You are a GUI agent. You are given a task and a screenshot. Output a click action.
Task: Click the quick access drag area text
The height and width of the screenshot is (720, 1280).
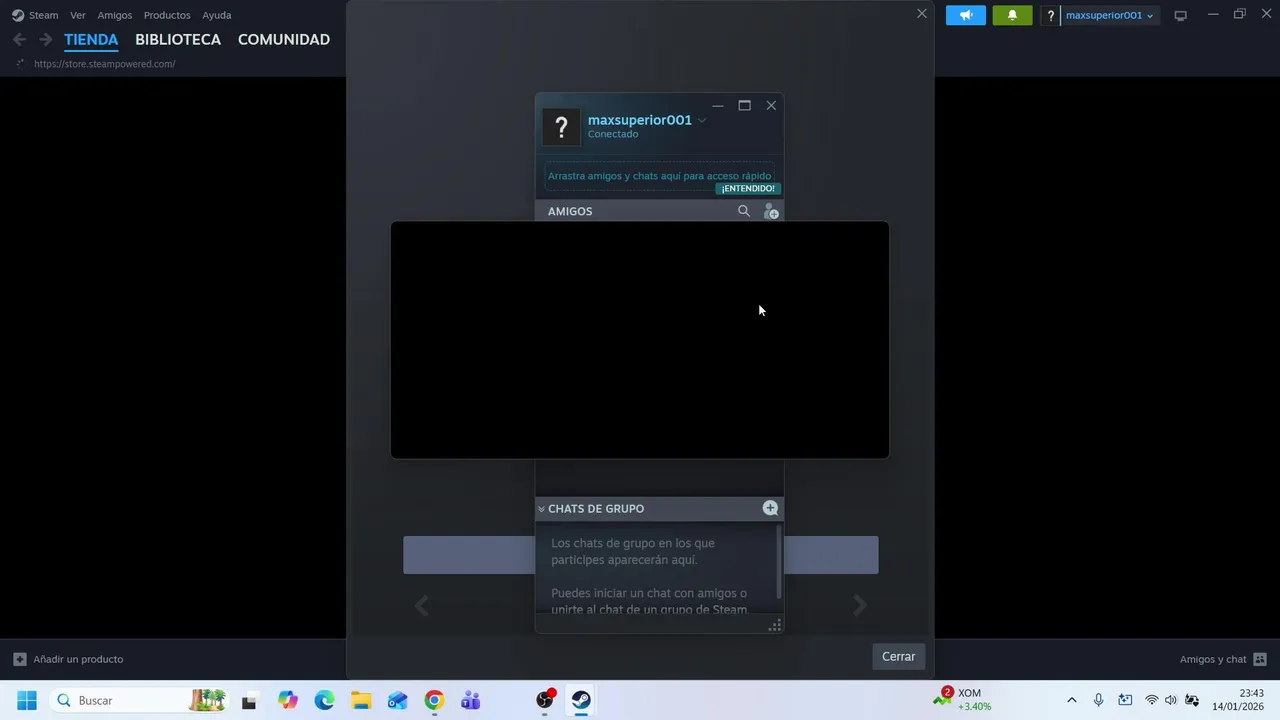[659, 176]
